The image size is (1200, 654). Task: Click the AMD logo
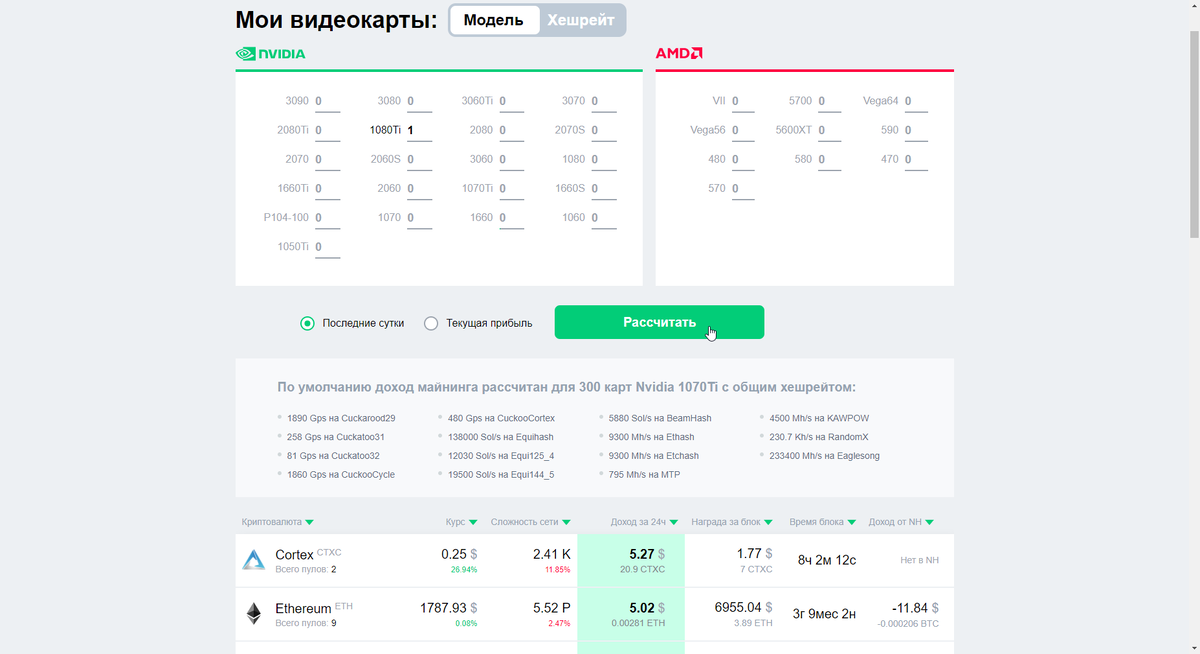(679, 54)
